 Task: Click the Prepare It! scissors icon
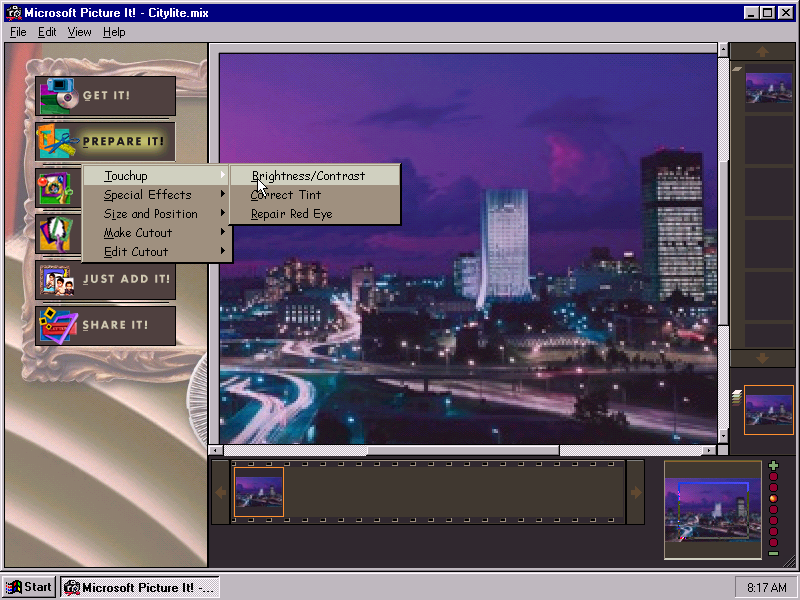click(60, 141)
